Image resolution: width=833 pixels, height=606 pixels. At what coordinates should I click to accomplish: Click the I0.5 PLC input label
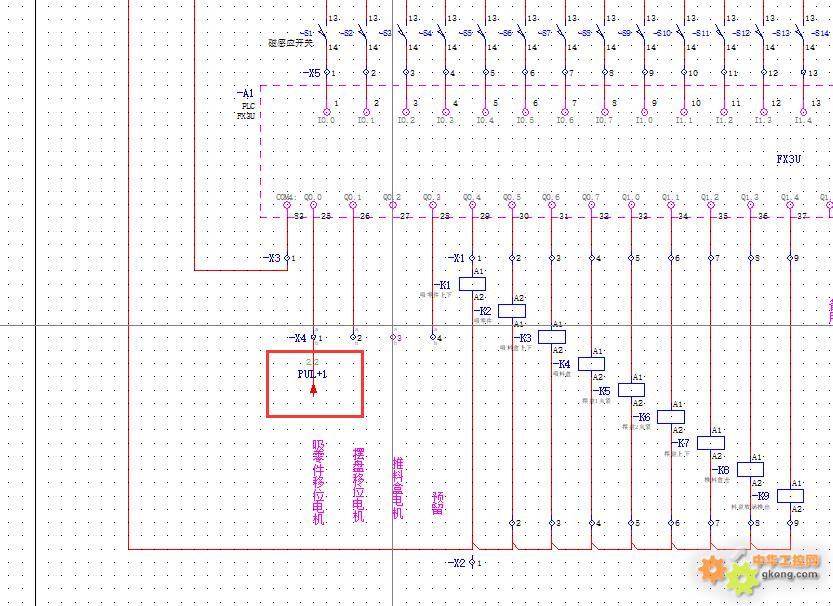tap(525, 121)
